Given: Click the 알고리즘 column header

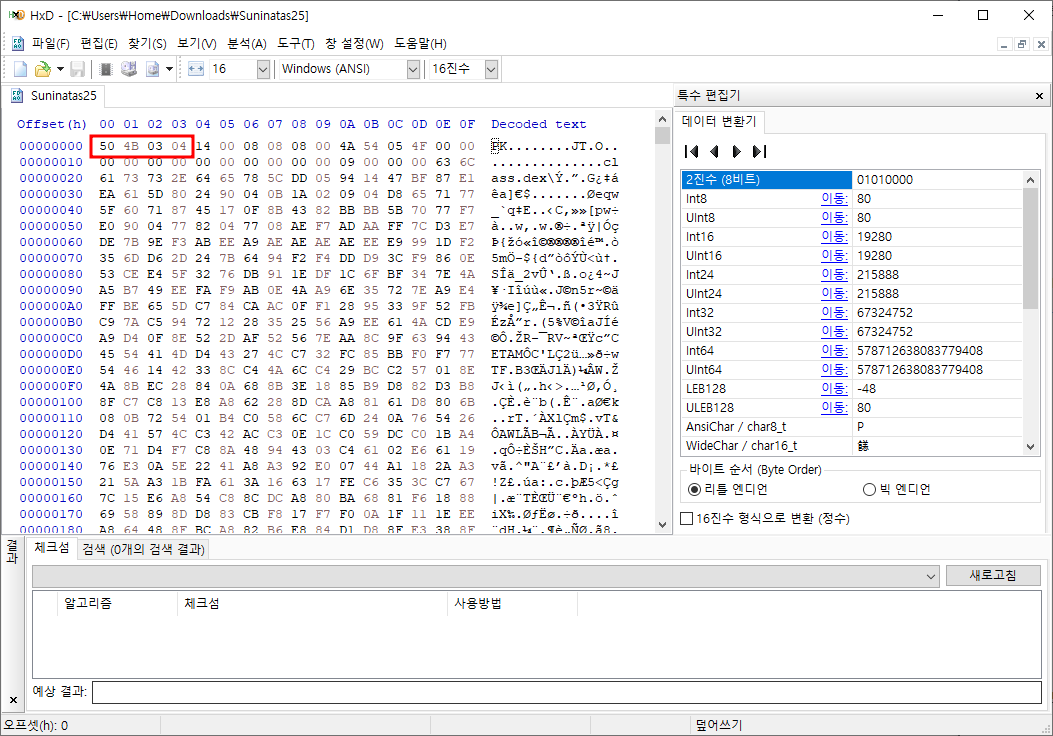Looking at the screenshot, I should [116, 604].
